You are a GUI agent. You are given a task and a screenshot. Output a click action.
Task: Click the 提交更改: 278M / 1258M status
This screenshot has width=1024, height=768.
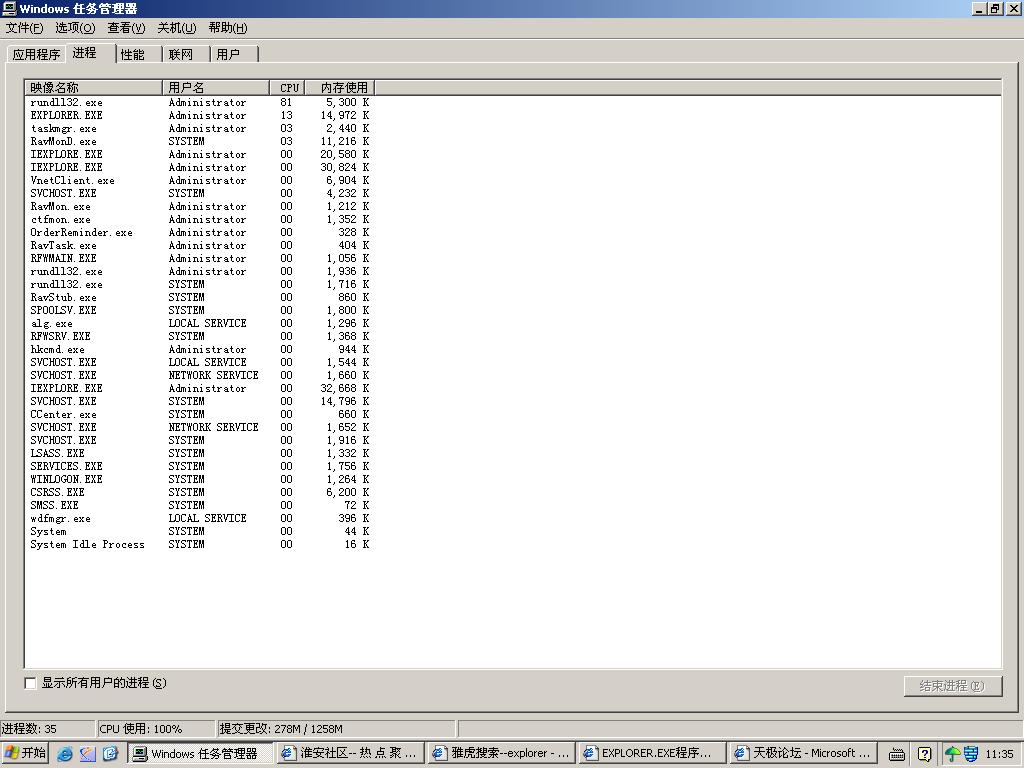point(336,729)
